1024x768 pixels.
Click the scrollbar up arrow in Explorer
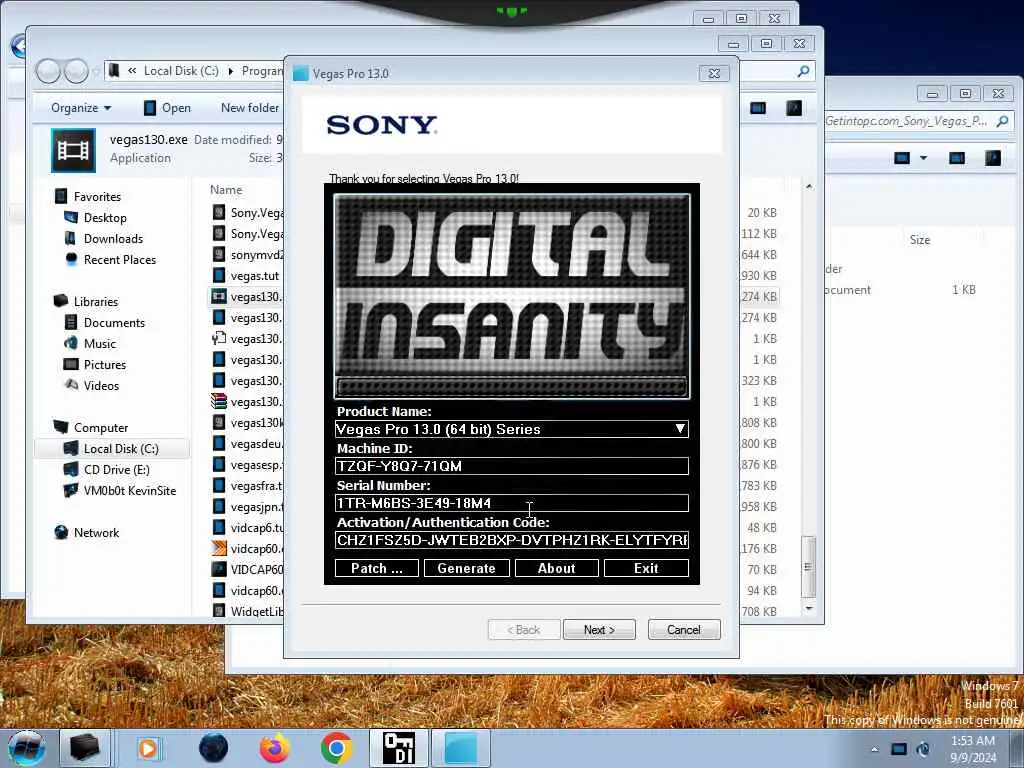pos(808,187)
